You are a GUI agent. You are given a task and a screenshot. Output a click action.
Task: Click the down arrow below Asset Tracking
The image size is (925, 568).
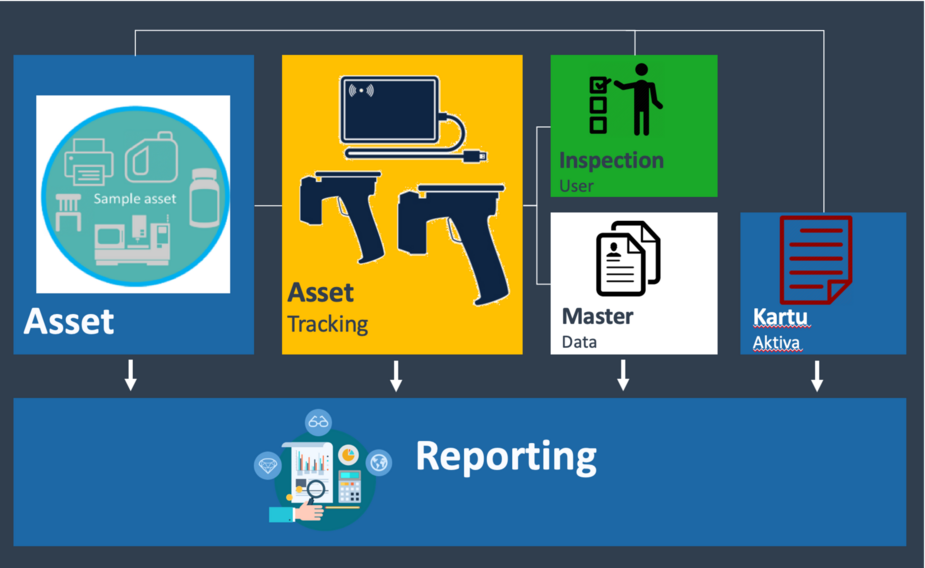[396, 375]
